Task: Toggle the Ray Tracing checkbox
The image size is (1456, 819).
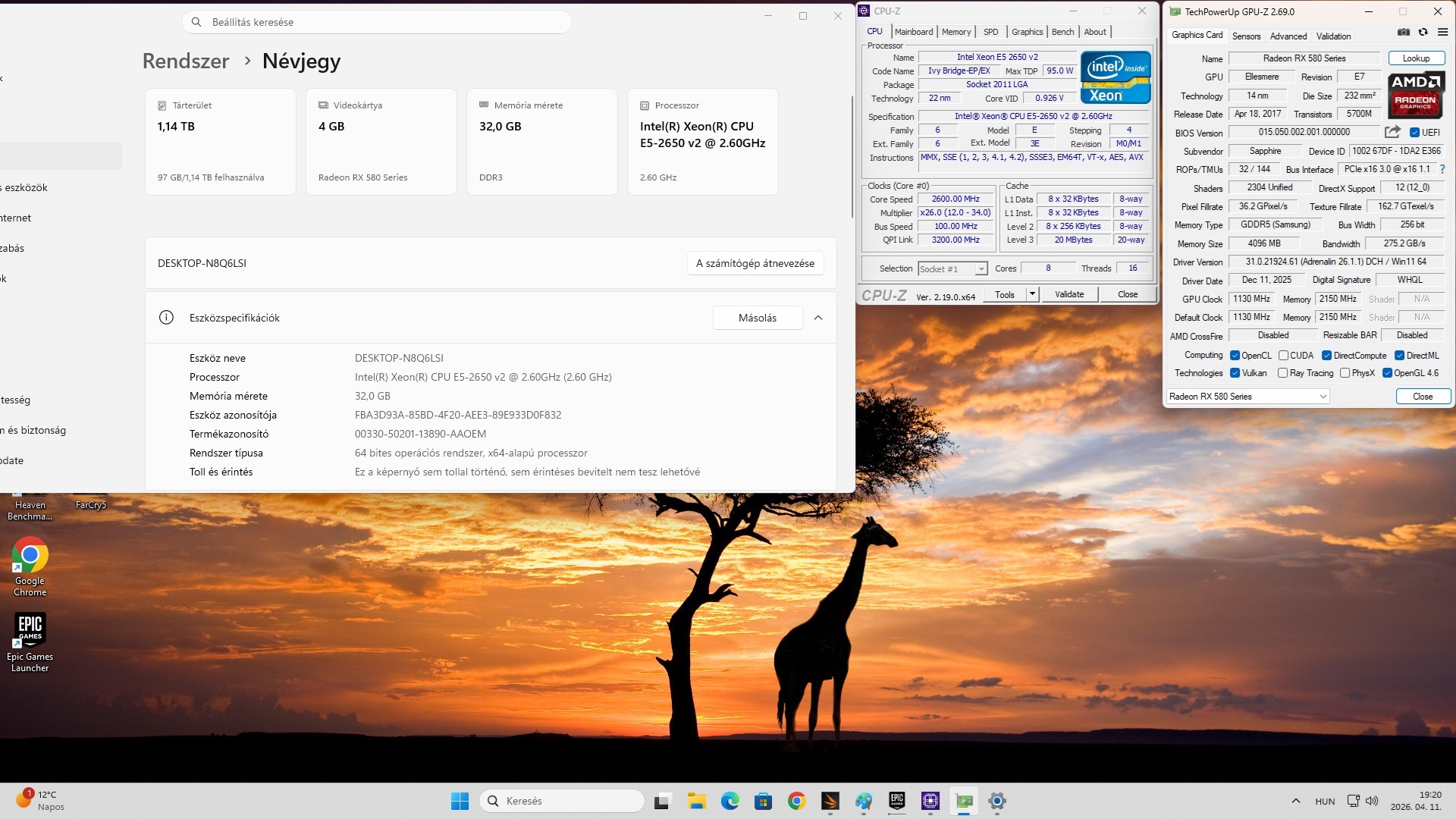Action: [1283, 373]
